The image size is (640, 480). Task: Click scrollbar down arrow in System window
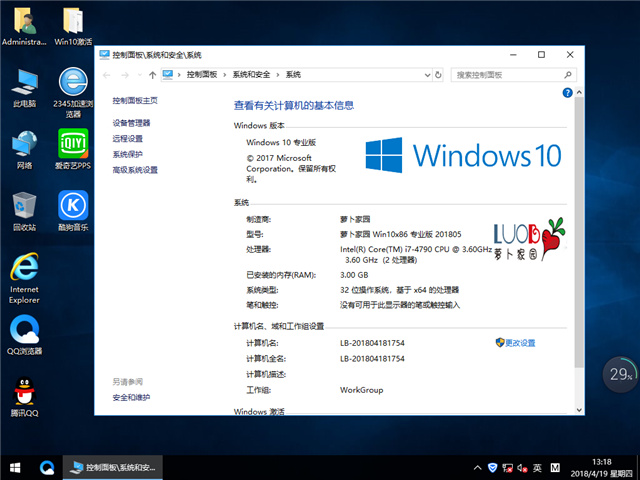tap(579, 410)
